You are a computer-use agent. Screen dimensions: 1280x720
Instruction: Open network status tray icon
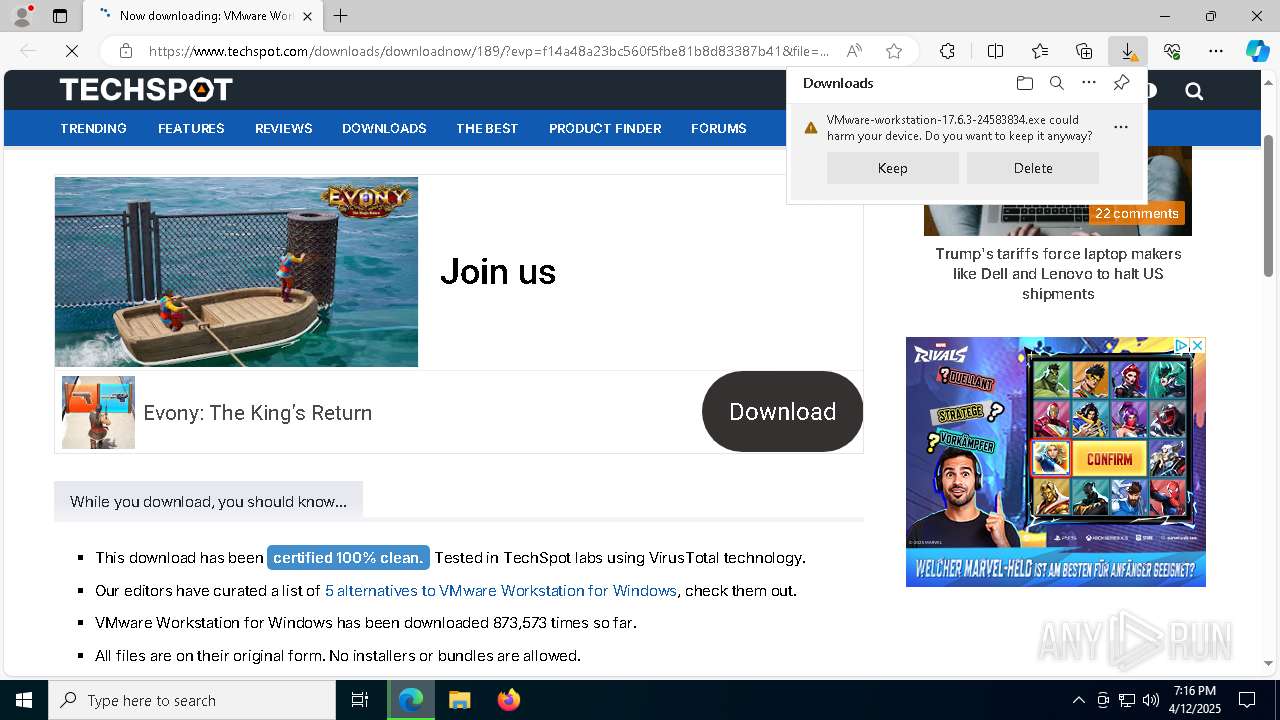coord(1127,700)
